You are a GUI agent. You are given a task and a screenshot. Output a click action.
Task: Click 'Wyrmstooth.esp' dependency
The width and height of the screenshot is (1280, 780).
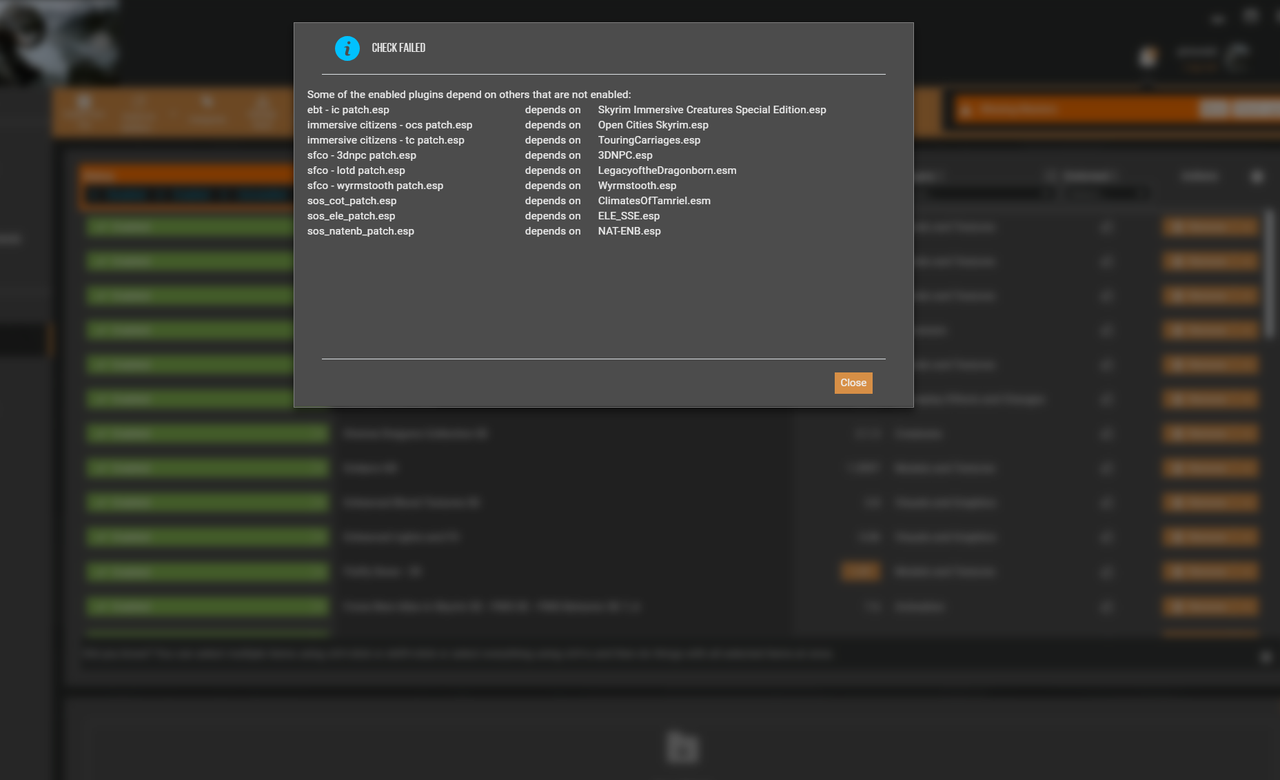coord(637,185)
